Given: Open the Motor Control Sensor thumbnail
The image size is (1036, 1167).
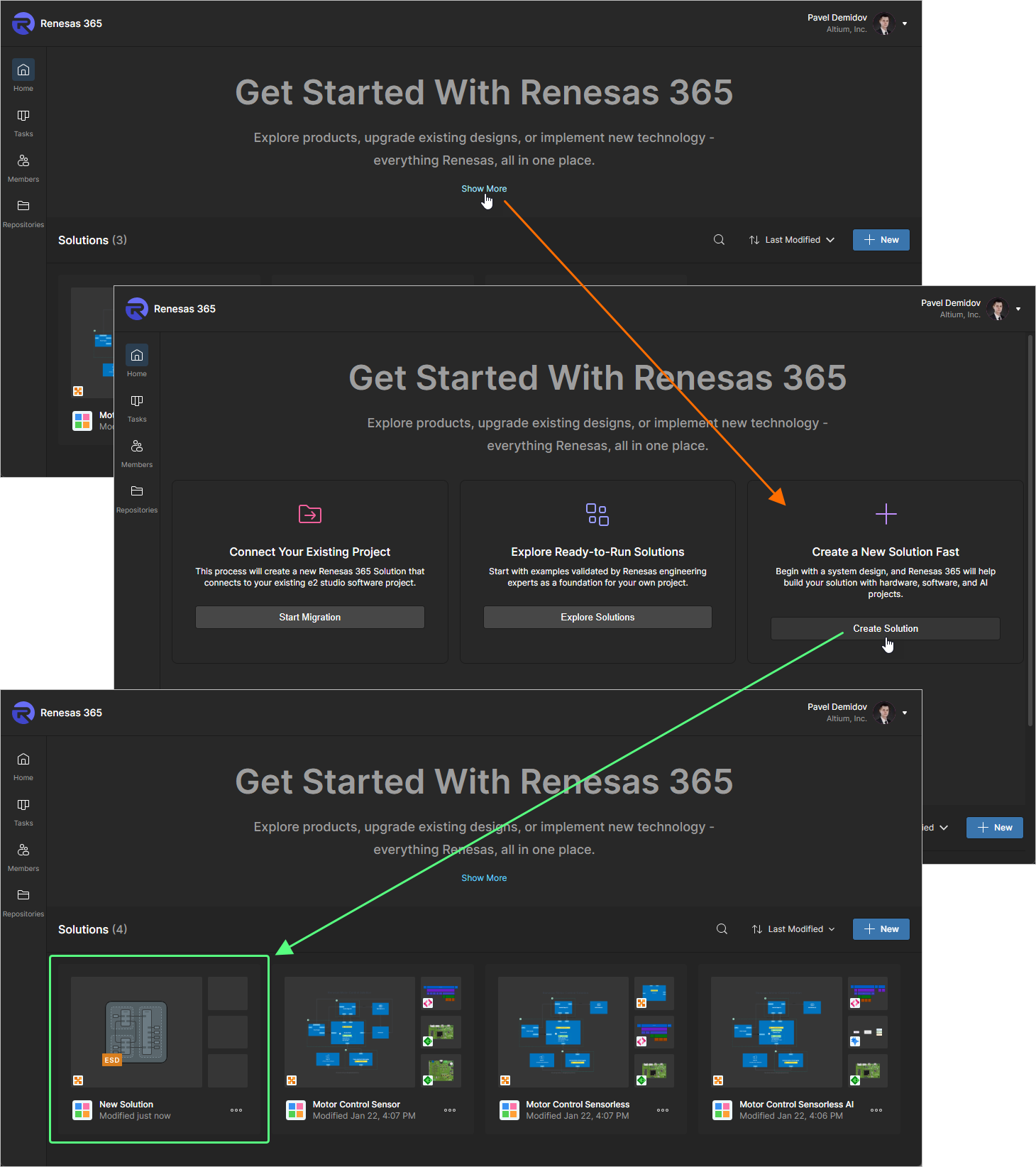Looking at the screenshot, I should tap(350, 1032).
